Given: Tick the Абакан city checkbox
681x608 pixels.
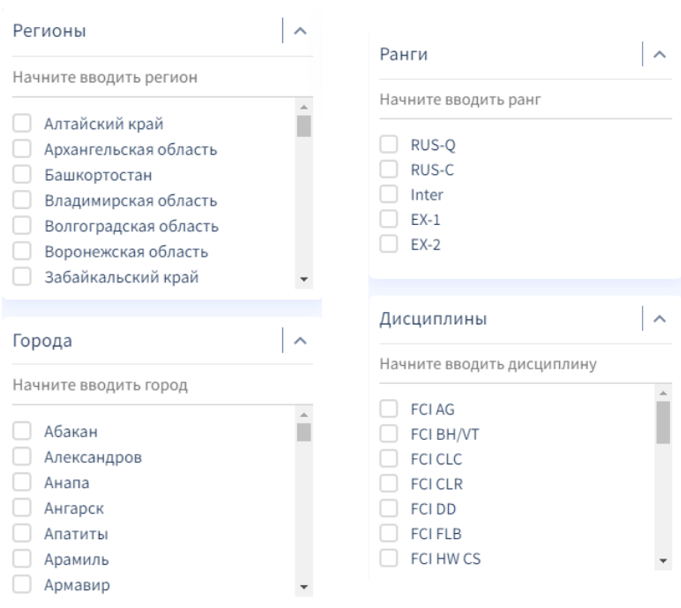Looking at the screenshot, I should click(21, 433).
